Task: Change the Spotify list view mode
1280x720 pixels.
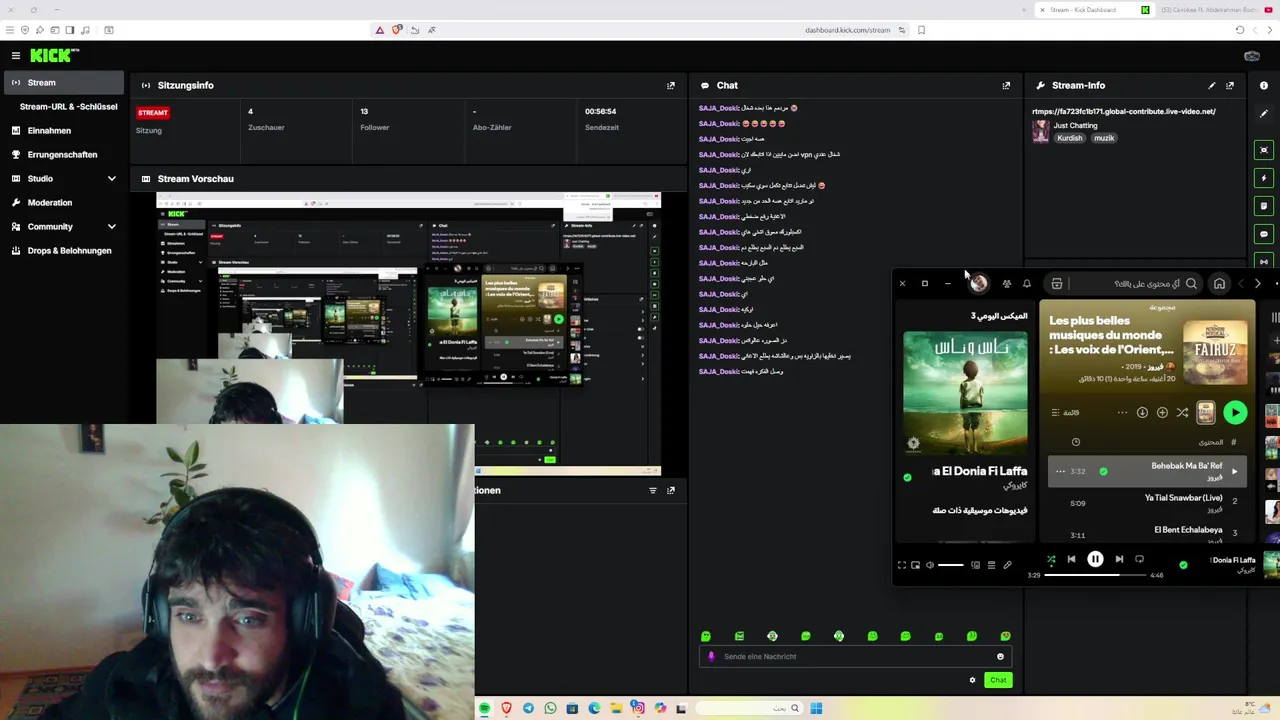Action: point(1066,412)
